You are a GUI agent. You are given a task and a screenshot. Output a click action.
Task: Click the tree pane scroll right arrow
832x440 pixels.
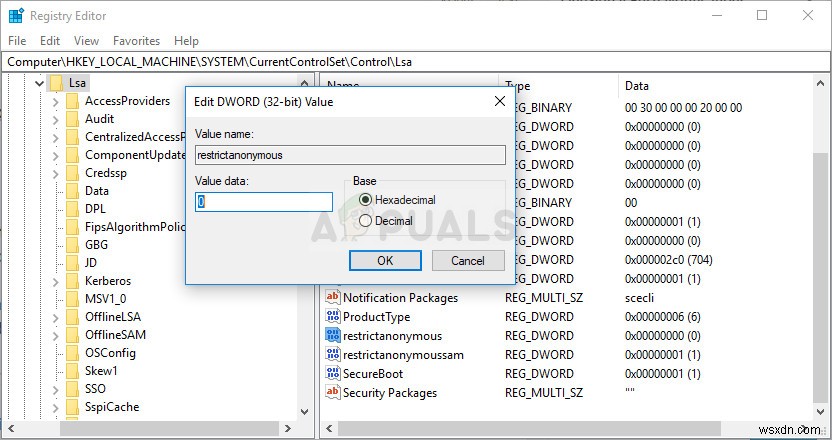[288, 428]
